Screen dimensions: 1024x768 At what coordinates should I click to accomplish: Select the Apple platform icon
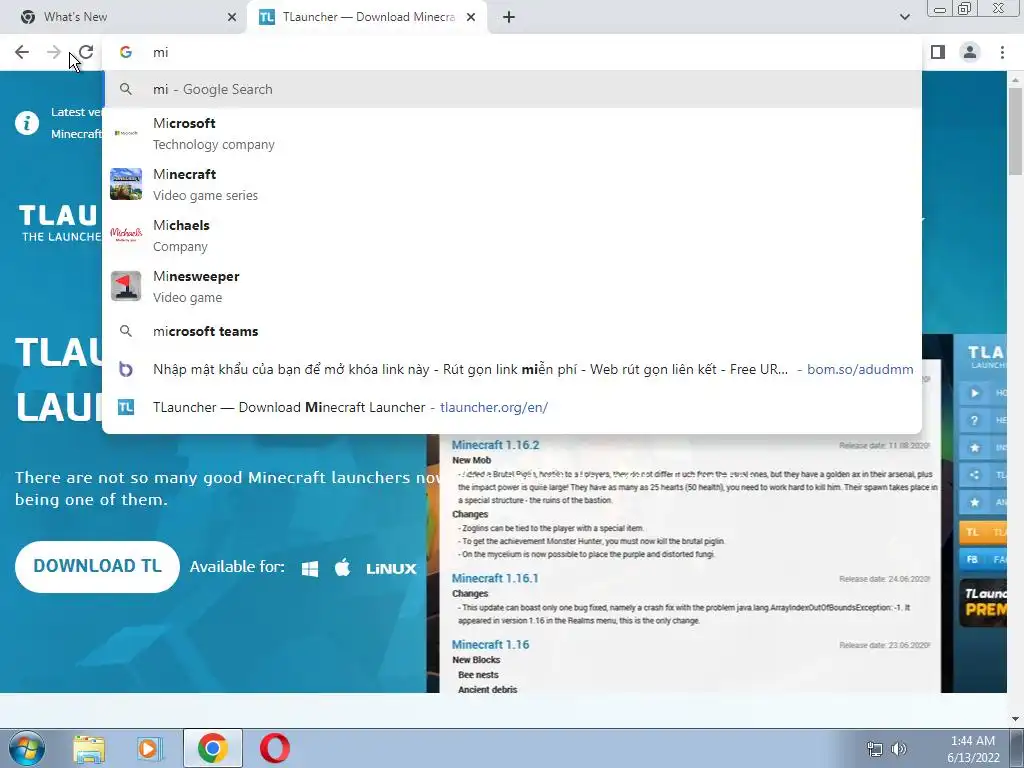(343, 568)
